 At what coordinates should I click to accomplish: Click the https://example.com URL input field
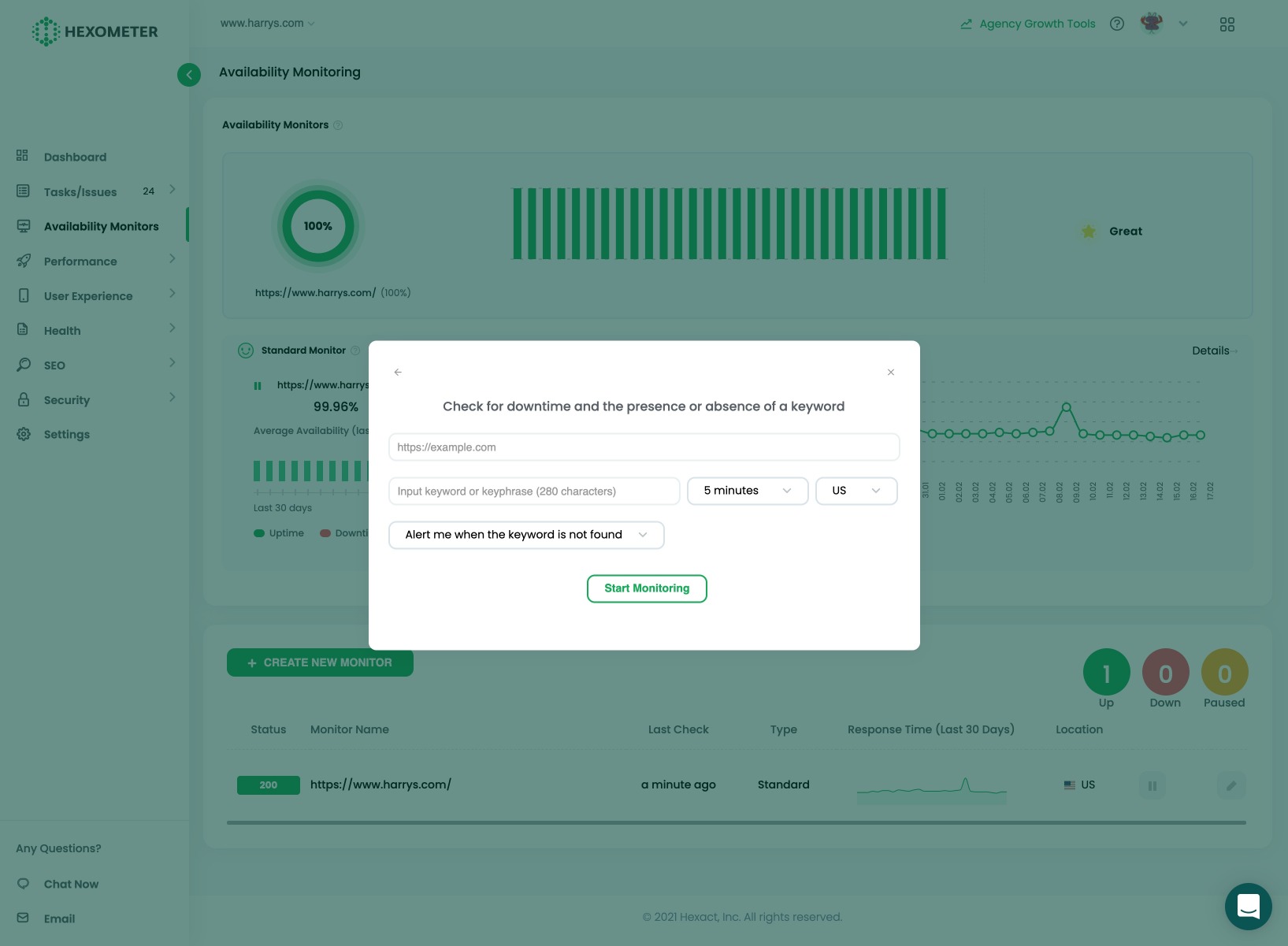point(644,447)
